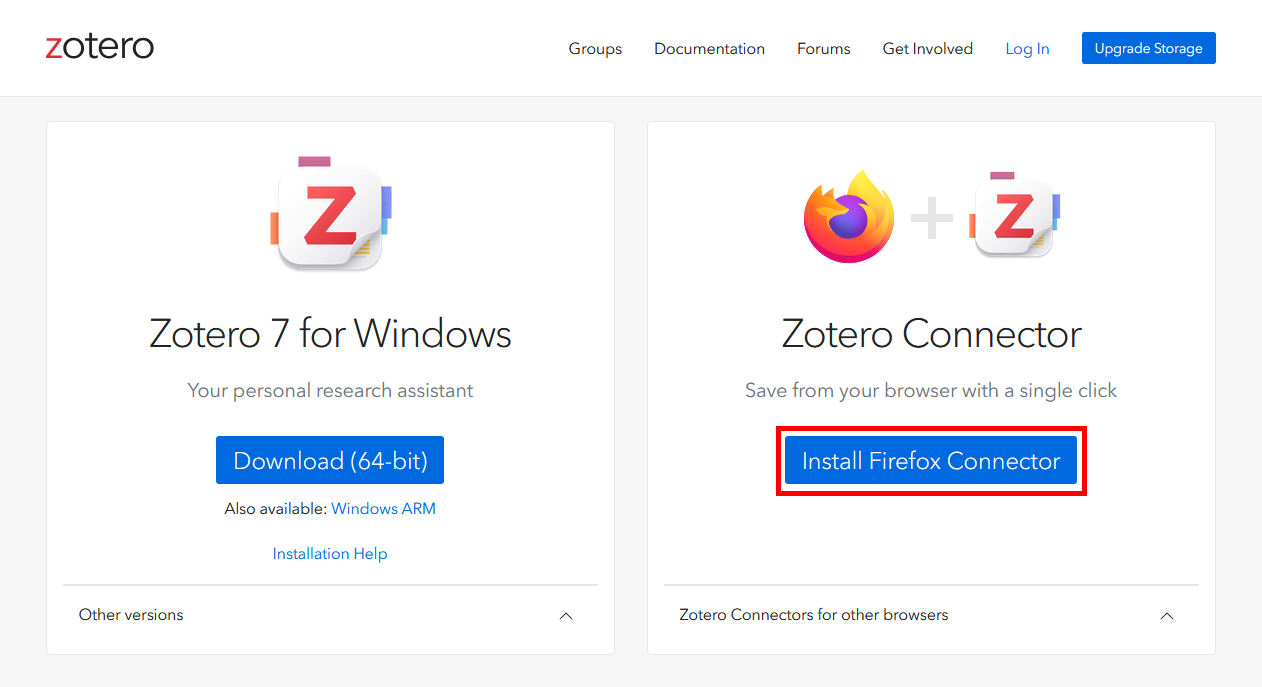Click the plus sign between the logos

[x=931, y=219]
